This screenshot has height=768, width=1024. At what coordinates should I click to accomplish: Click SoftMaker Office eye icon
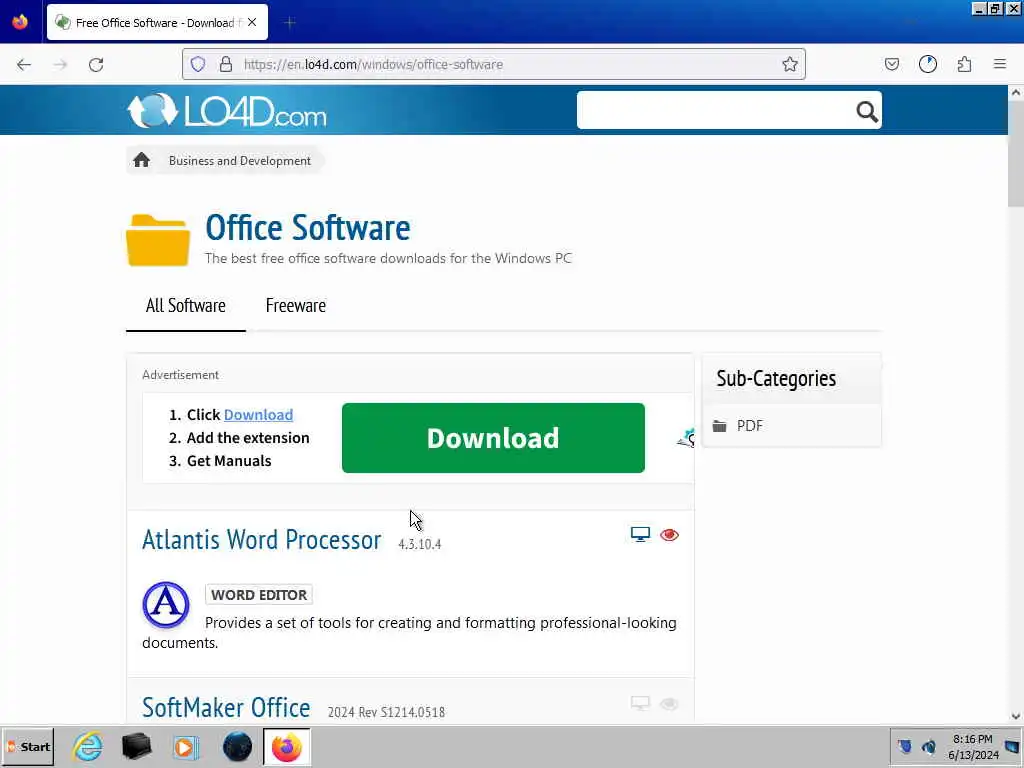point(669,703)
